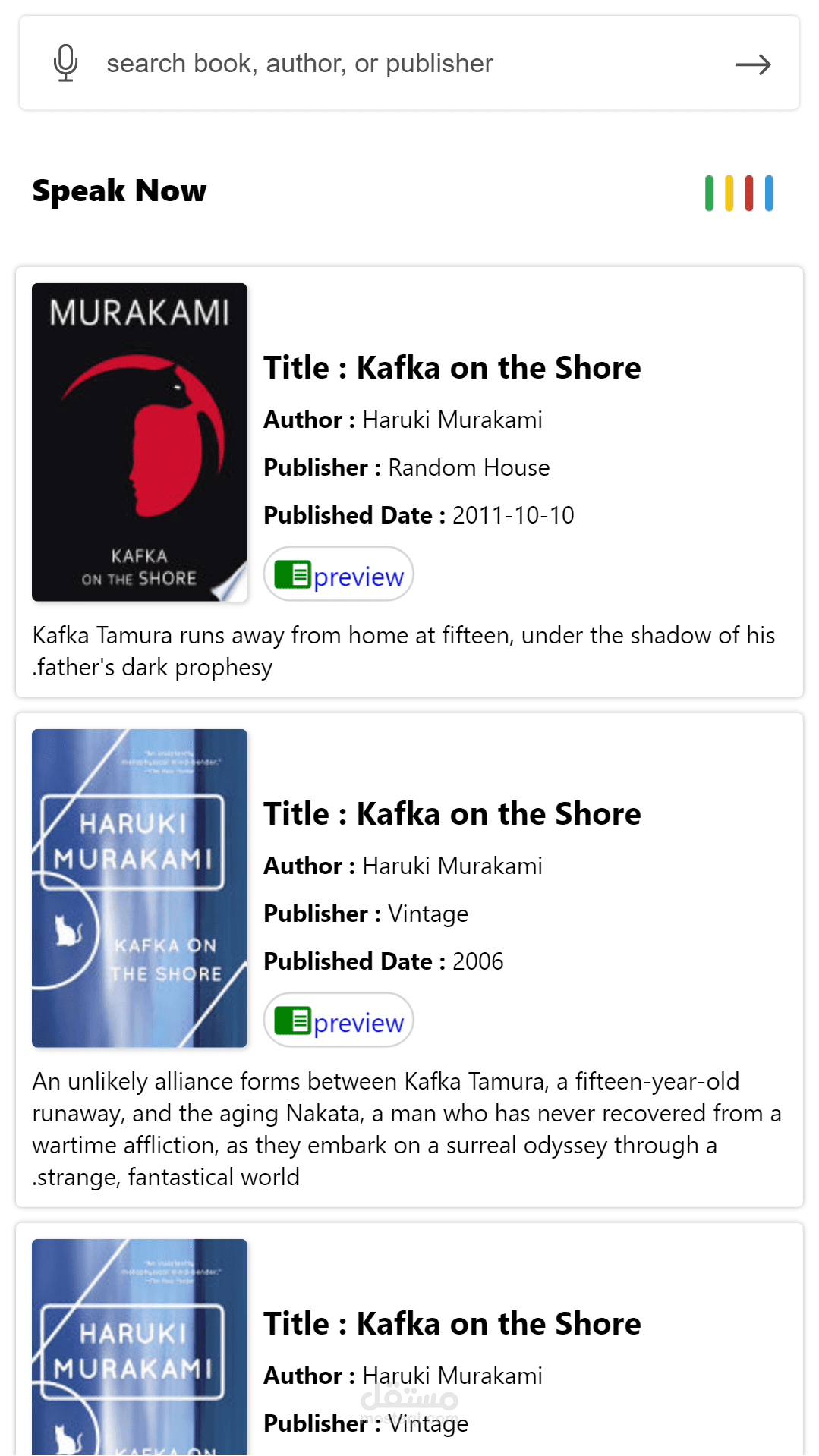
Task: Click the third book's blue cover thumbnail
Action: point(140,1347)
